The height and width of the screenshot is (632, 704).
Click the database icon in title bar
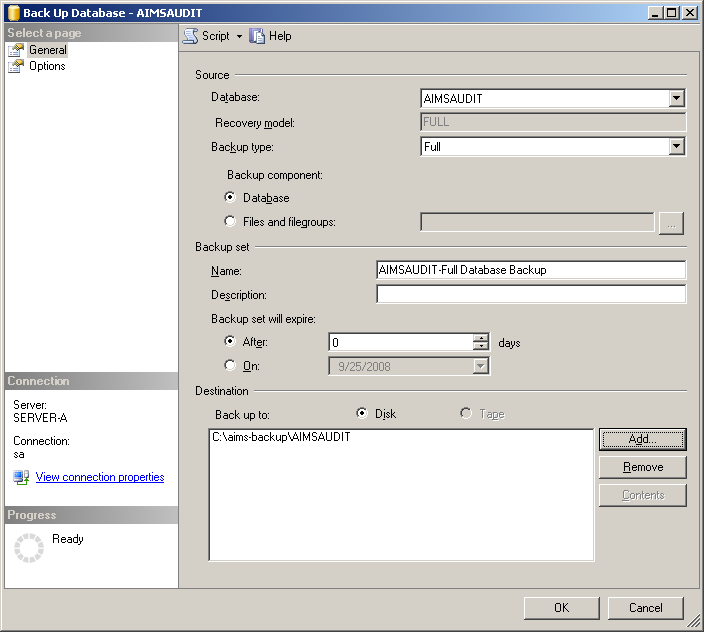[12, 13]
